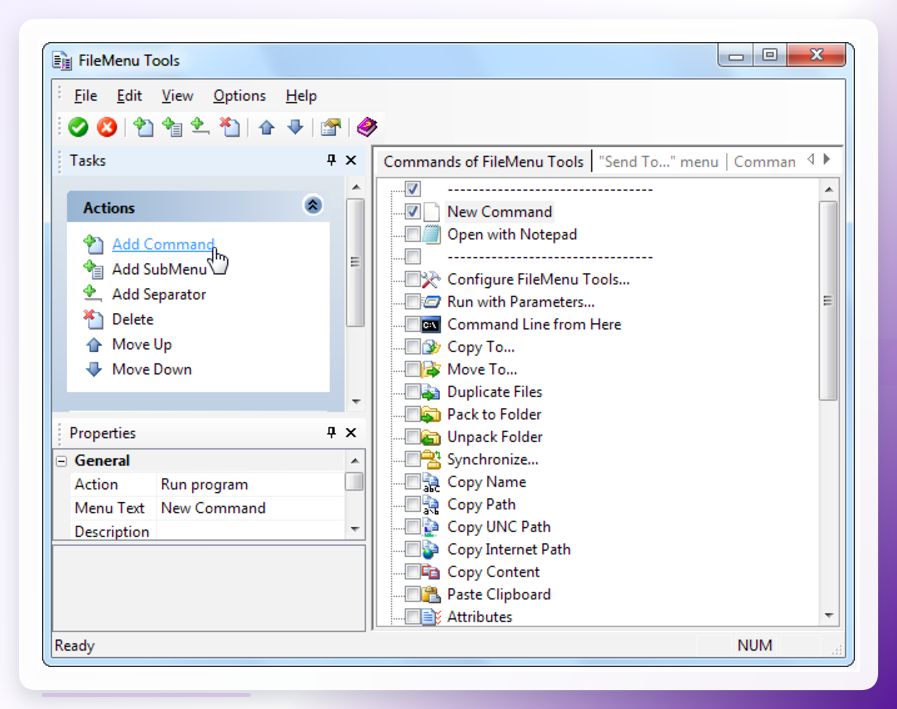
Task: Click the Duplicate Files icon
Action: (x=431, y=392)
